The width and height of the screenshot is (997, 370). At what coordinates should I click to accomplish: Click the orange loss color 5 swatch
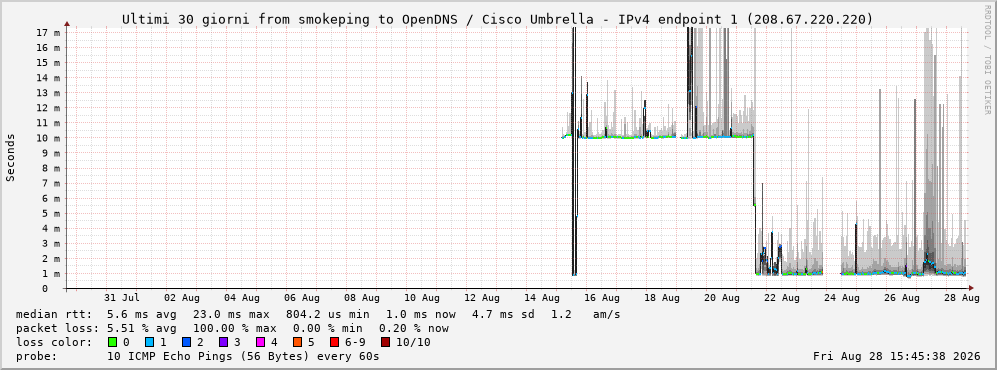point(298,342)
